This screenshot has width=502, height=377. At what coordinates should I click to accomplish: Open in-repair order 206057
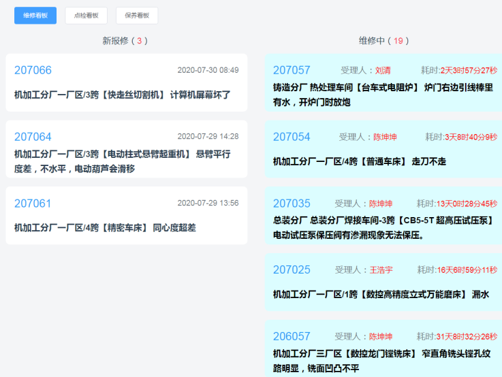pos(292,336)
